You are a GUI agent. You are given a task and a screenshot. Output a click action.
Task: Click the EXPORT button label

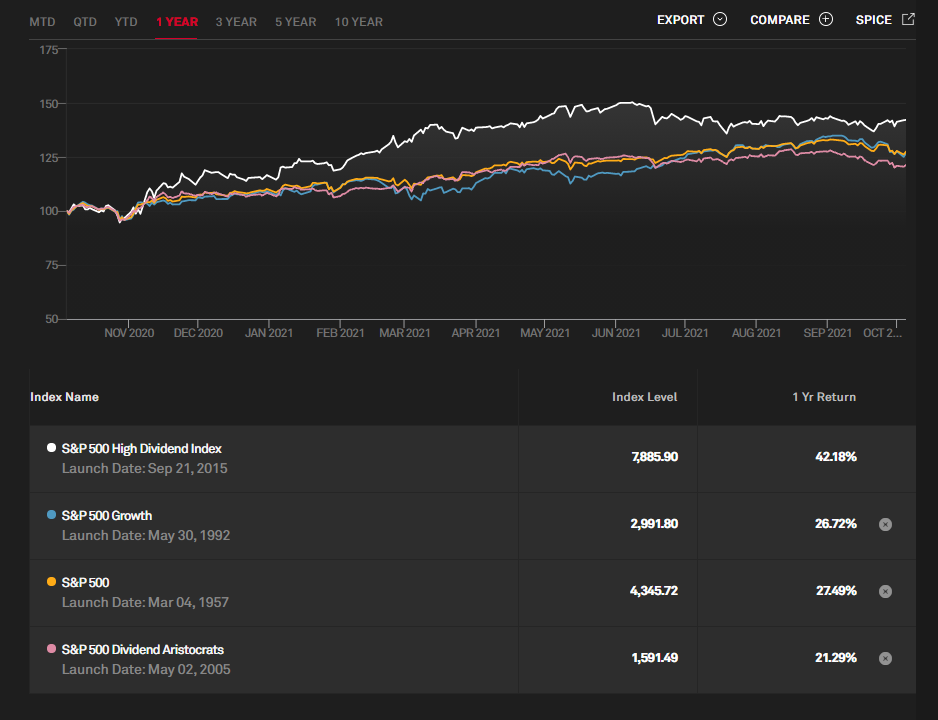click(680, 20)
